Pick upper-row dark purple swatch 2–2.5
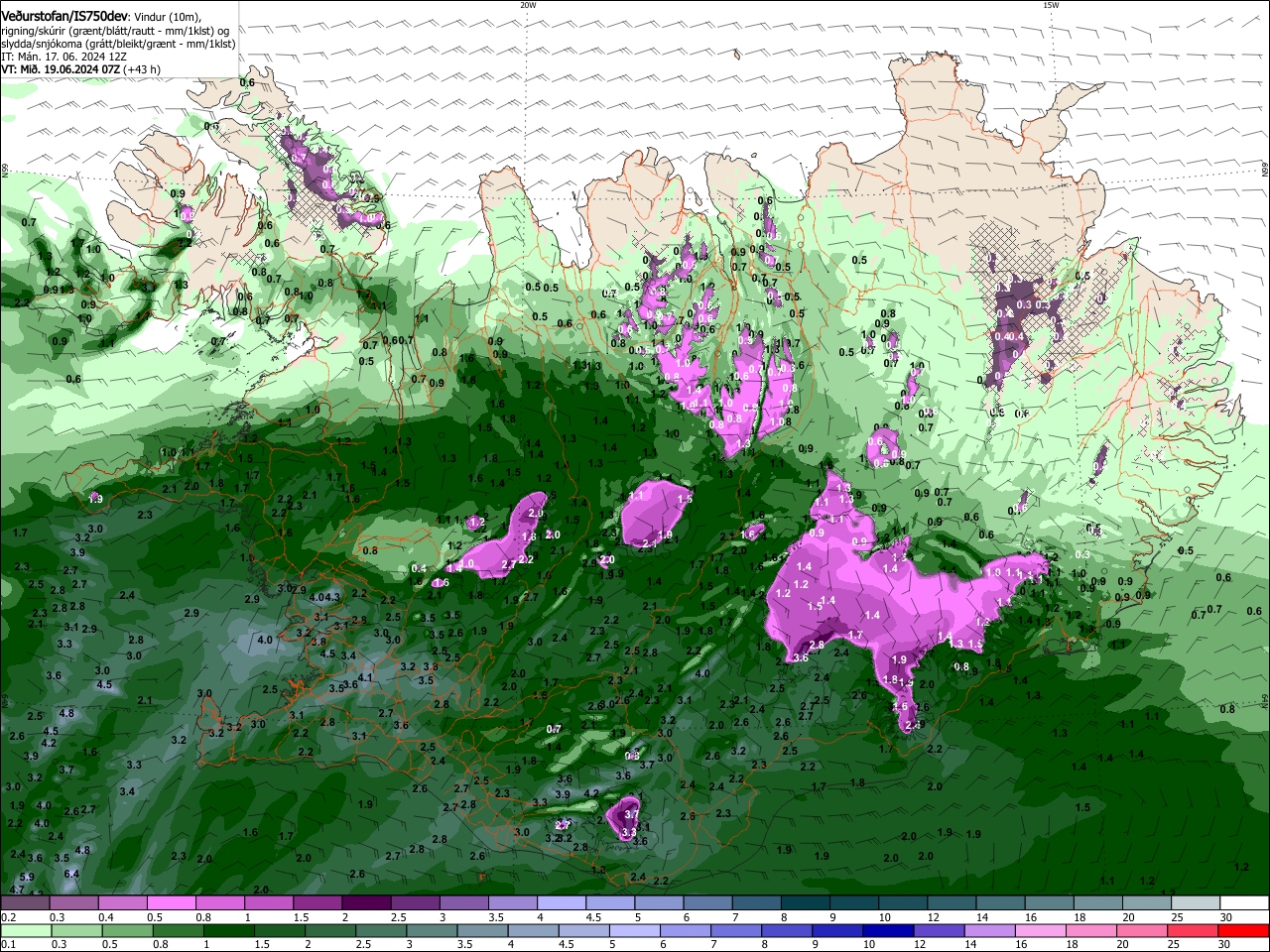Screen dimensions: 1270x952 click(365, 903)
